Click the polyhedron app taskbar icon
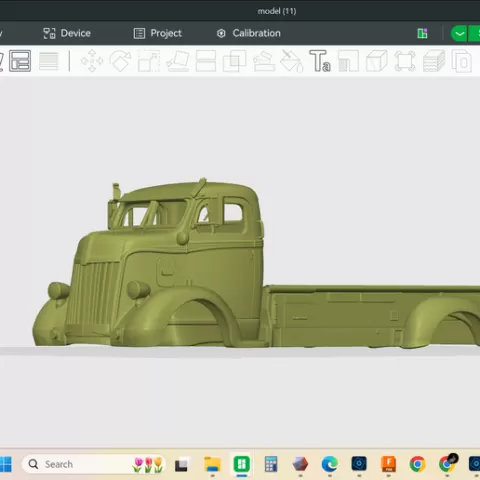The width and height of the screenshot is (480, 480). (300, 464)
